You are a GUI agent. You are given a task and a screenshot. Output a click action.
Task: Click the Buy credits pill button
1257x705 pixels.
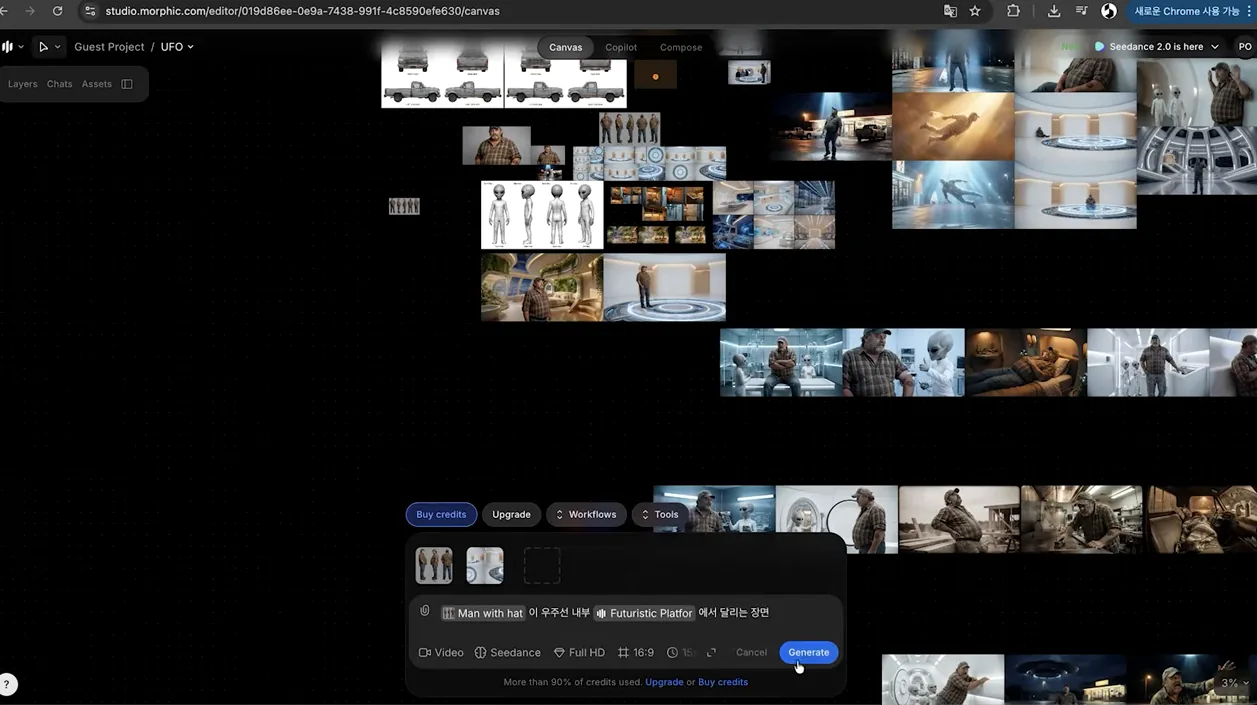pos(441,514)
